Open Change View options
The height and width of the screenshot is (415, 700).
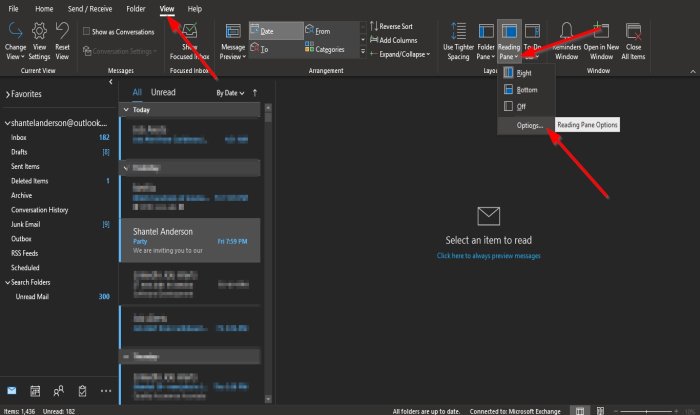coord(15,41)
